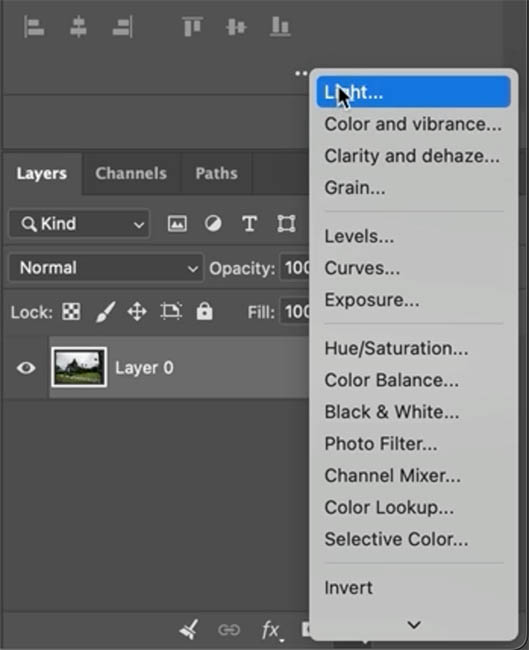529x650 pixels.
Task: Click the Fill label
Action: click(261, 312)
